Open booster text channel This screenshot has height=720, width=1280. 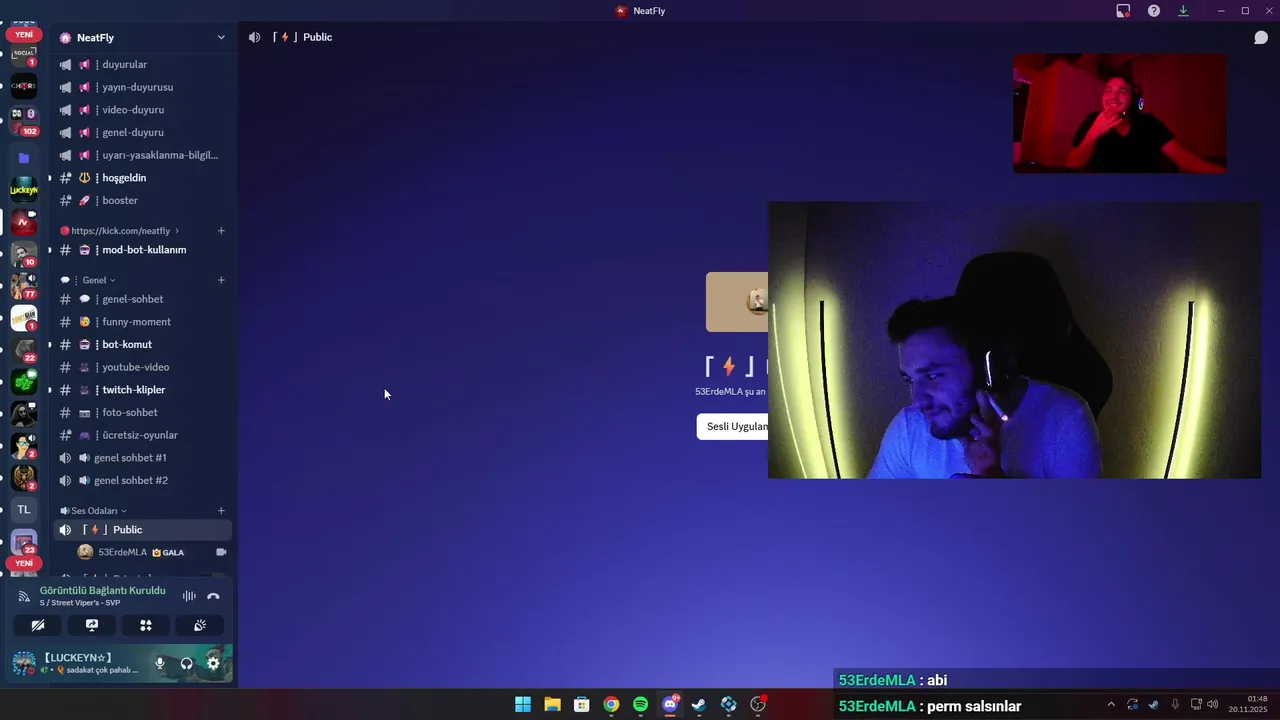click(142, 200)
